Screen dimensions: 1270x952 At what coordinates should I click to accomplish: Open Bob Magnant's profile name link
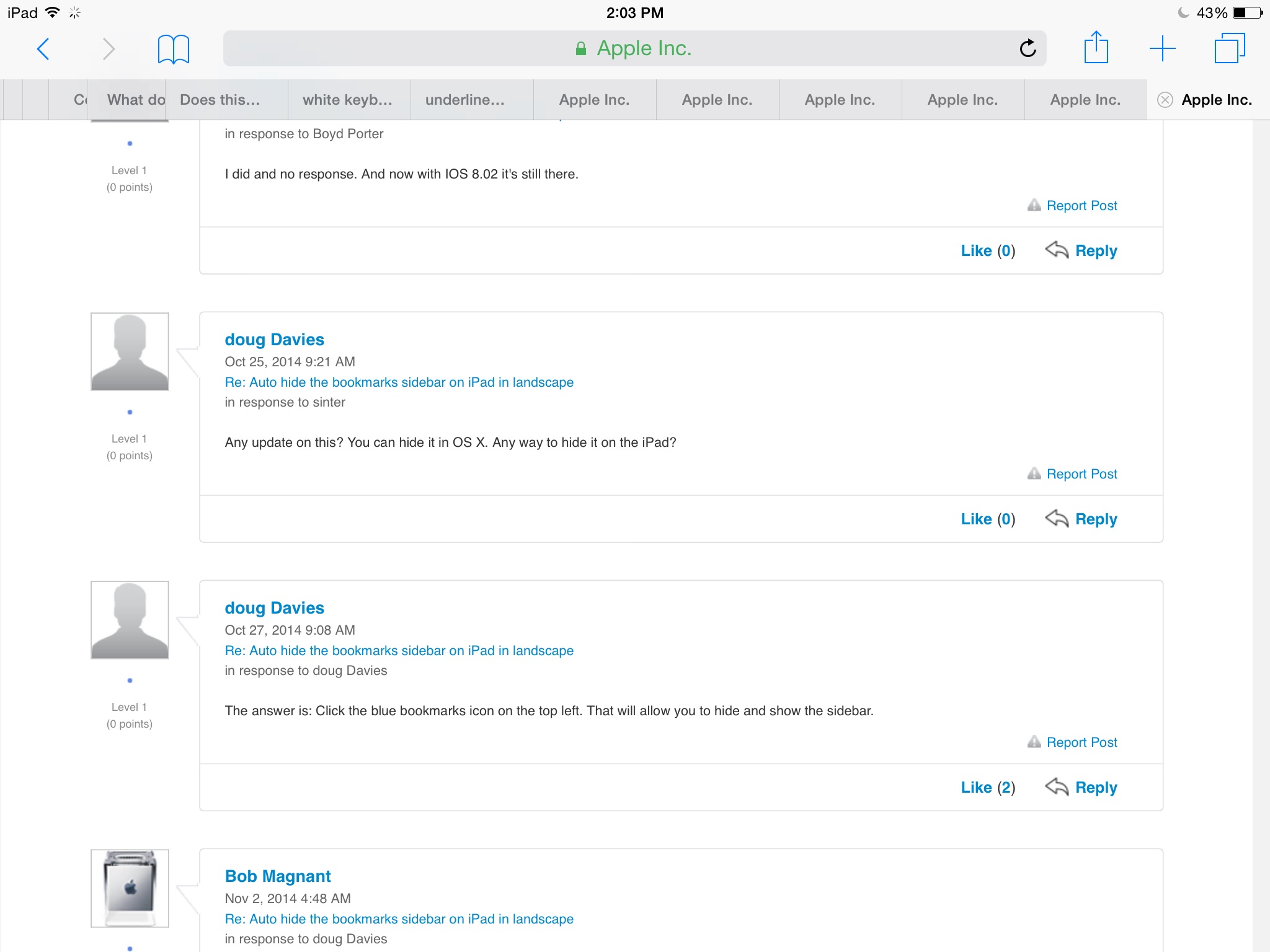(277, 876)
